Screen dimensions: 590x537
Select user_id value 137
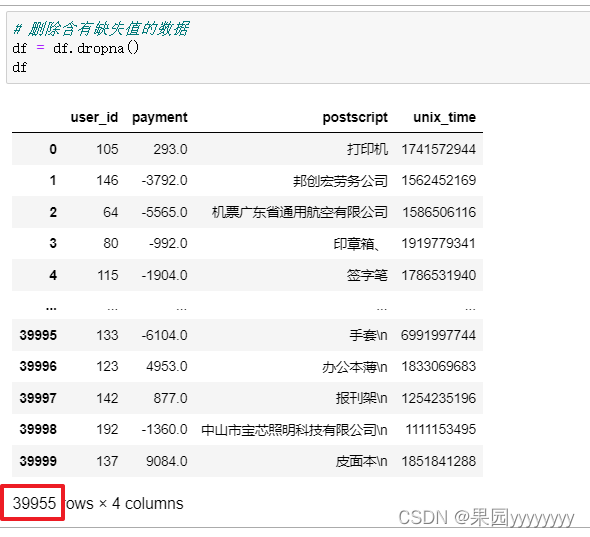[x=107, y=462]
